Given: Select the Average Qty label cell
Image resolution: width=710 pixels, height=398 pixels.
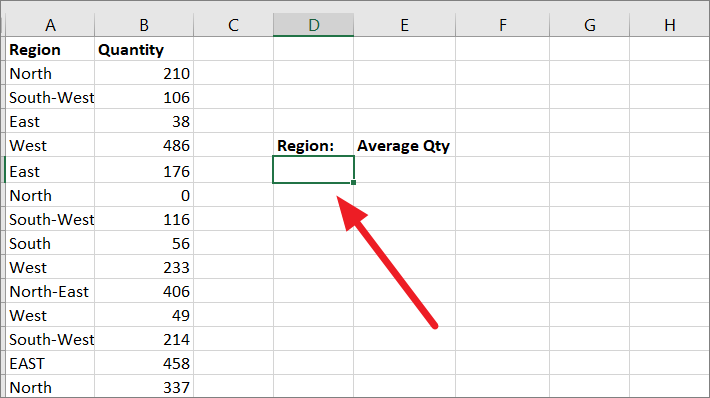Looking at the screenshot, I should point(404,145).
